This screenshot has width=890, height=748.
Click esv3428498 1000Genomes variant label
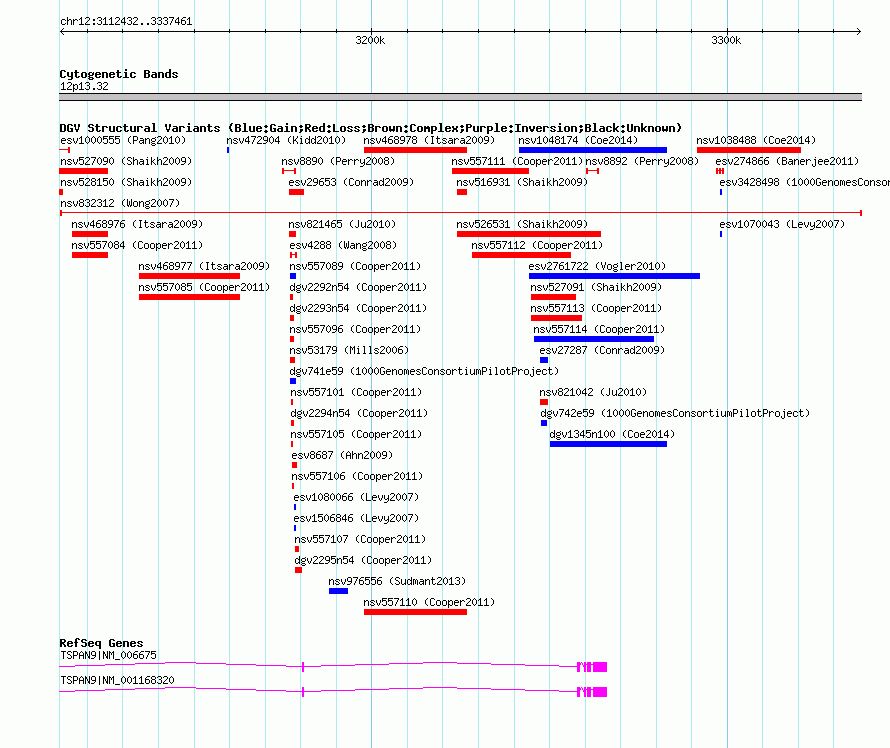tap(804, 182)
